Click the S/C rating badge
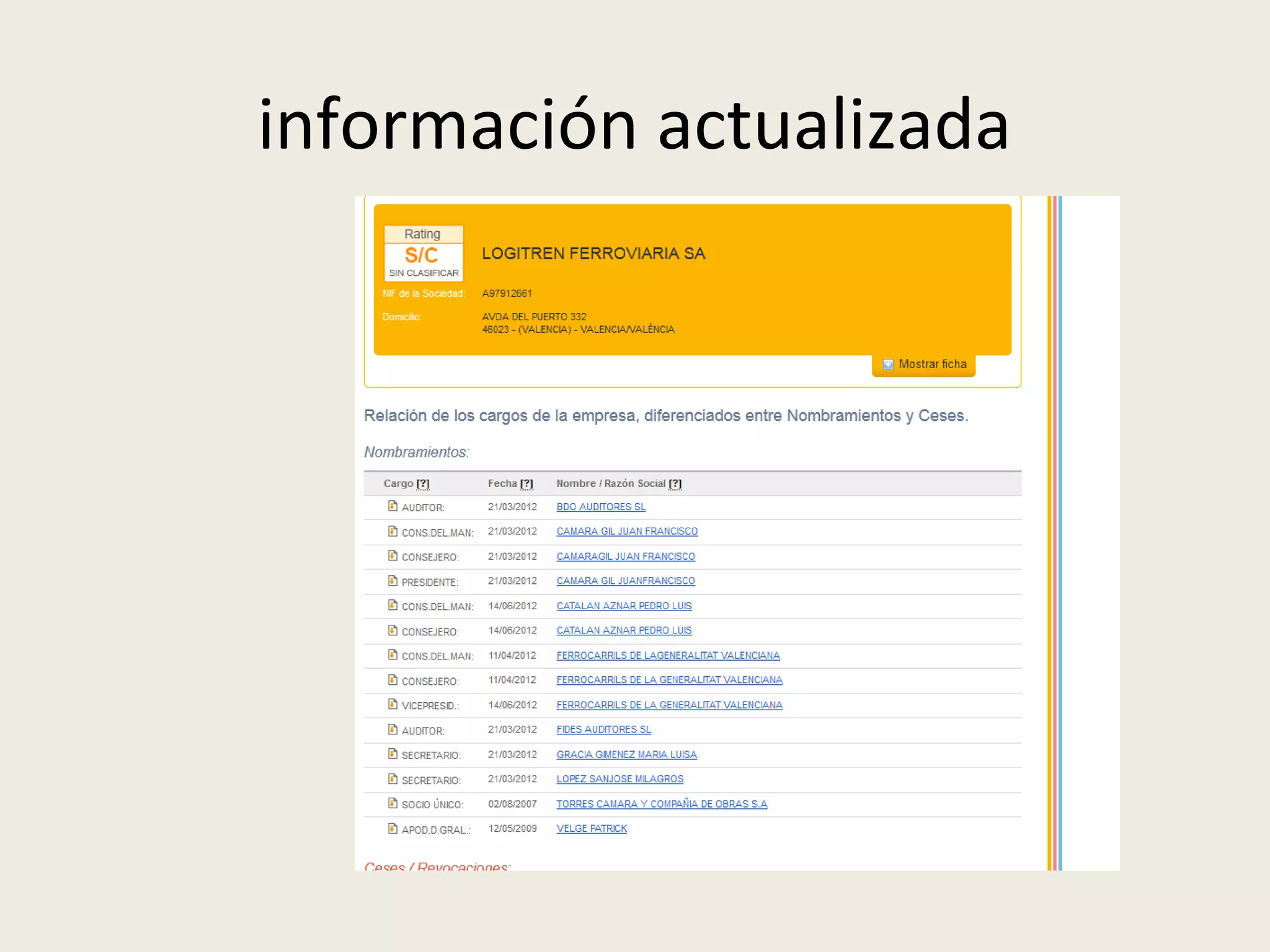Image resolution: width=1270 pixels, height=952 pixels. click(x=424, y=253)
